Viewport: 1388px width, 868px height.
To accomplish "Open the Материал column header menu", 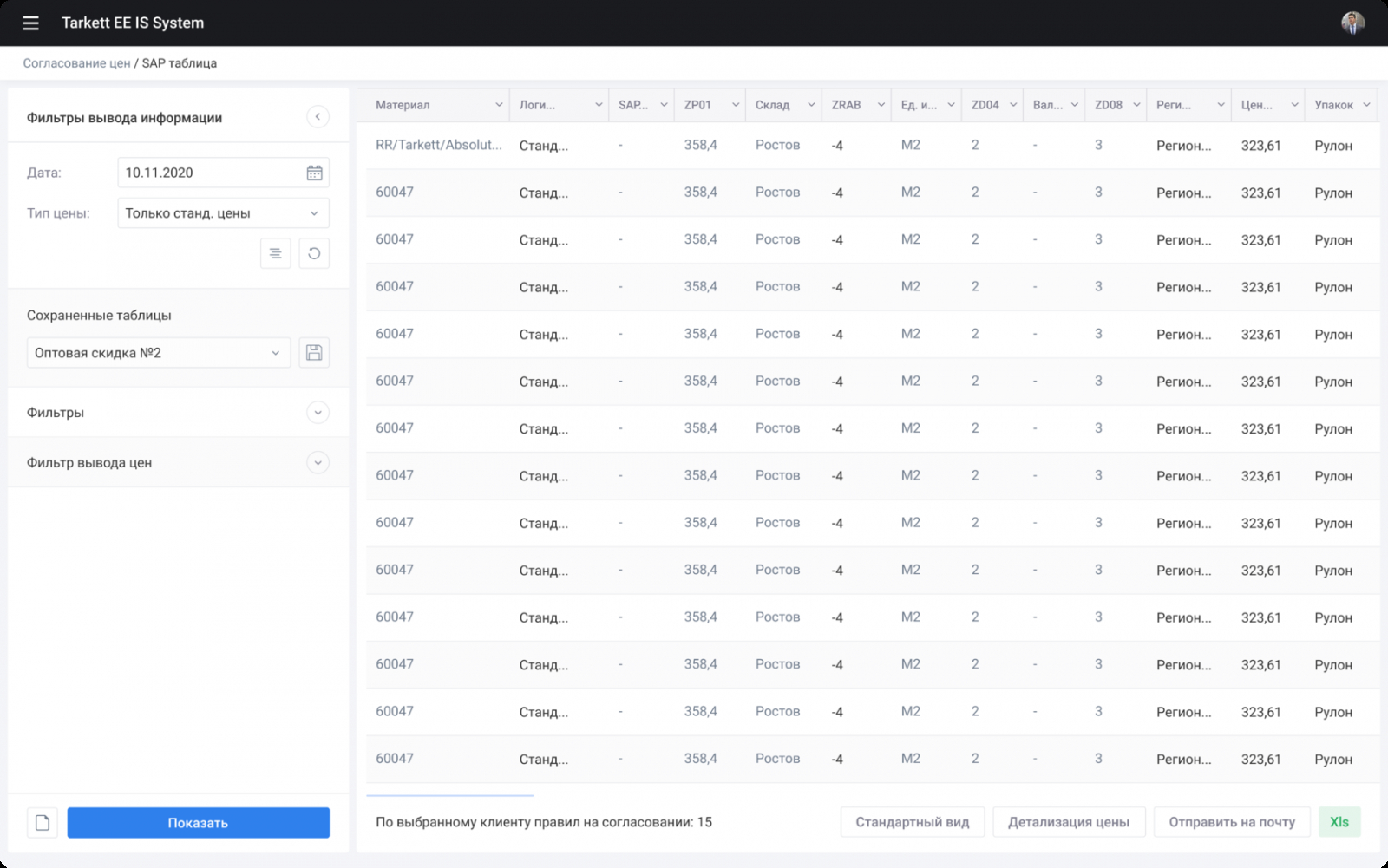I will pos(499,105).
